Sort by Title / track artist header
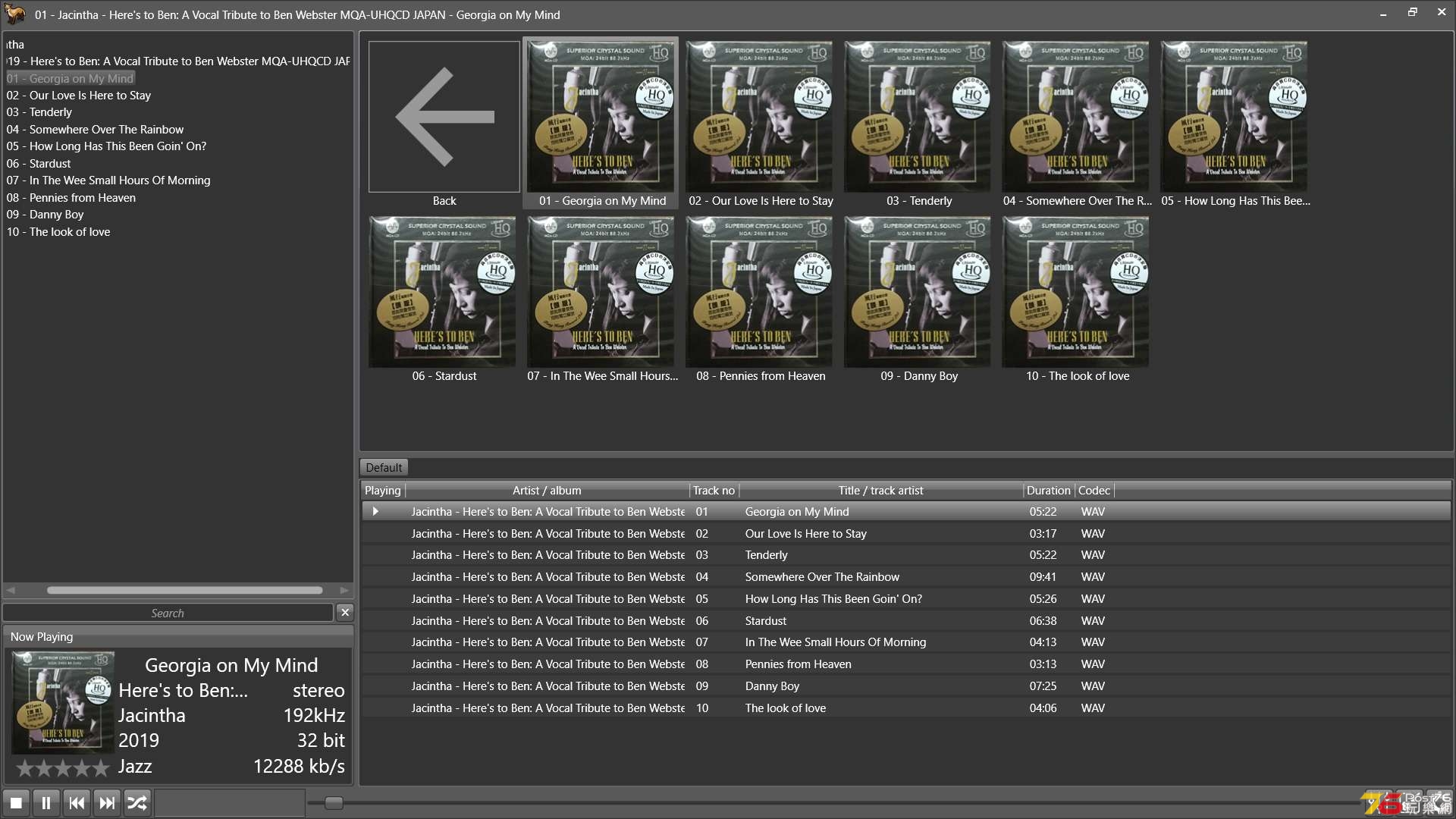The height and width of the screenshot is (819, 1456). tap(880, 490)
